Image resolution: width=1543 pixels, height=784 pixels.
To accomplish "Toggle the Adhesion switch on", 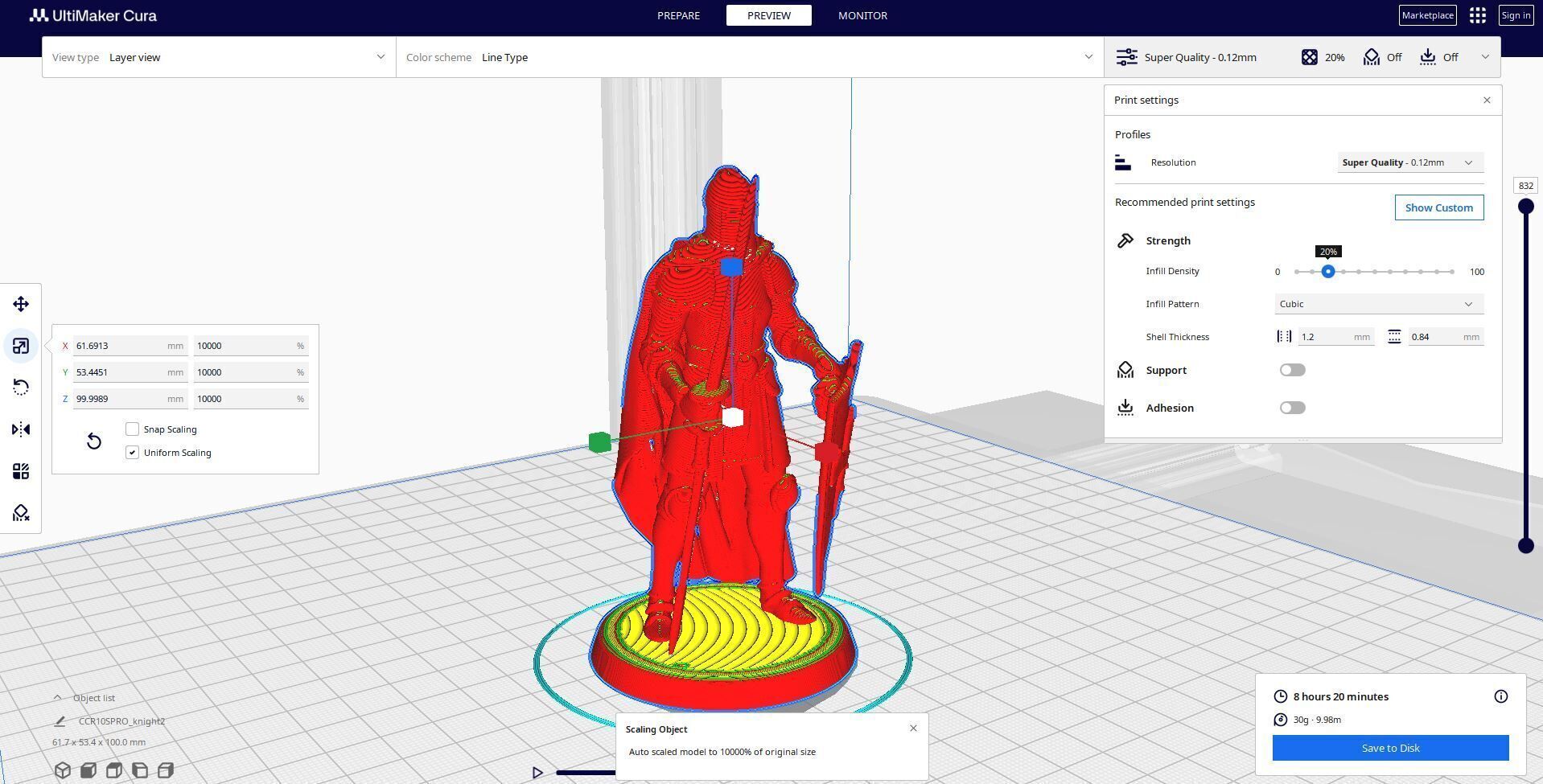I will [1293, 408].
